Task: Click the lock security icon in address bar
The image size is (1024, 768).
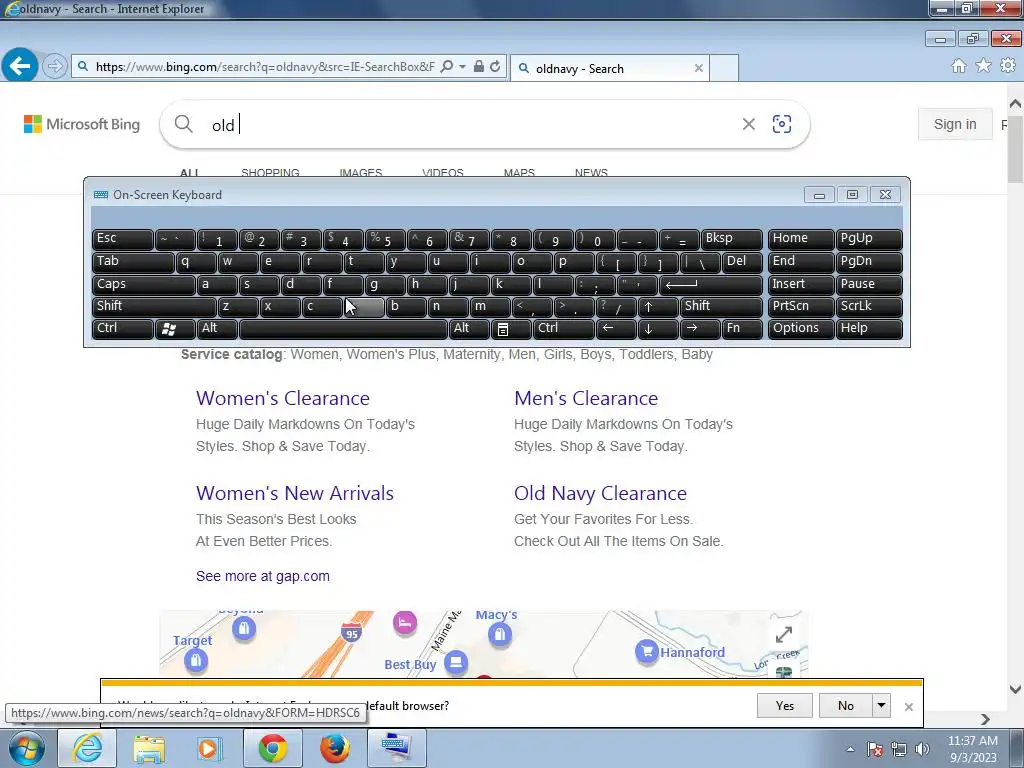Action: [479, 66]
